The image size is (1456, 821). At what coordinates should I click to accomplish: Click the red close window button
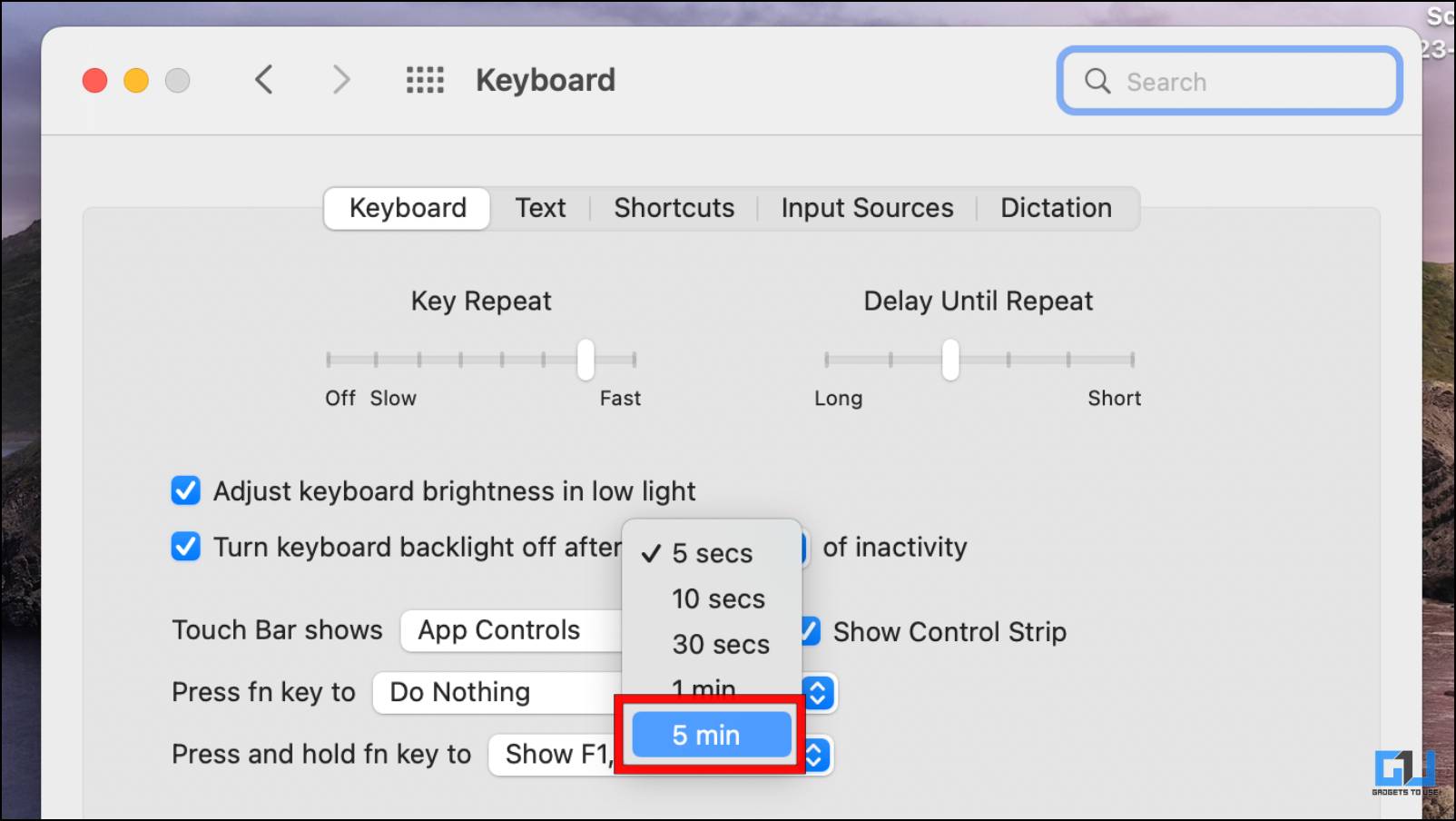94,80
